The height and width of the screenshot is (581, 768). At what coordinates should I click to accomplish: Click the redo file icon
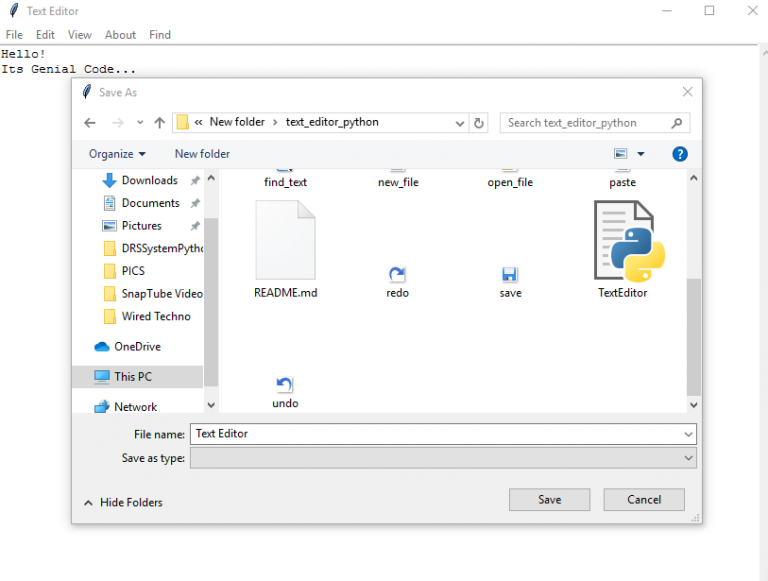[x=397, y=275]
